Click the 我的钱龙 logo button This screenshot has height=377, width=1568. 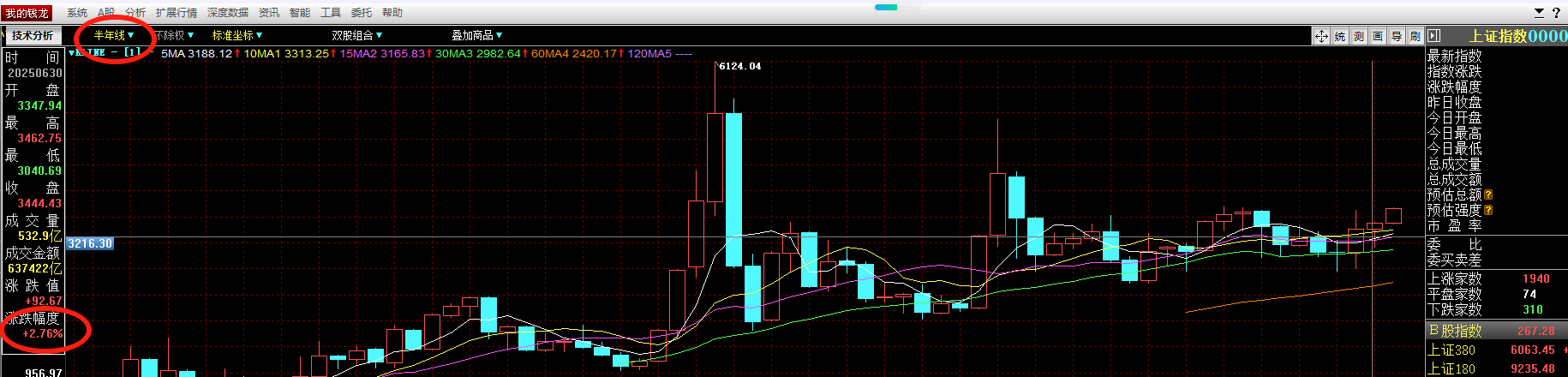tap(27, 13)
